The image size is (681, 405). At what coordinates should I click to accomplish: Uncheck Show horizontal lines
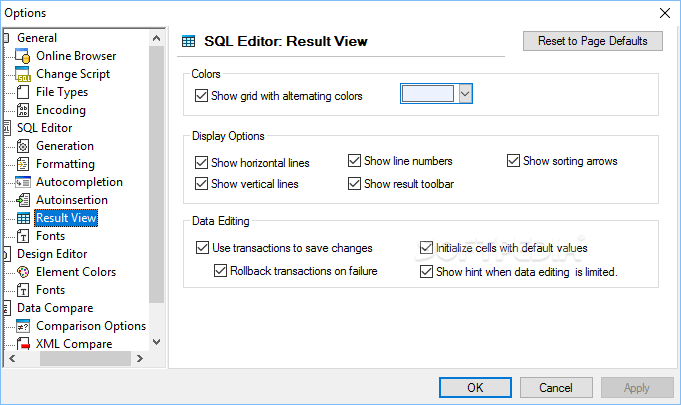(201, 162)
